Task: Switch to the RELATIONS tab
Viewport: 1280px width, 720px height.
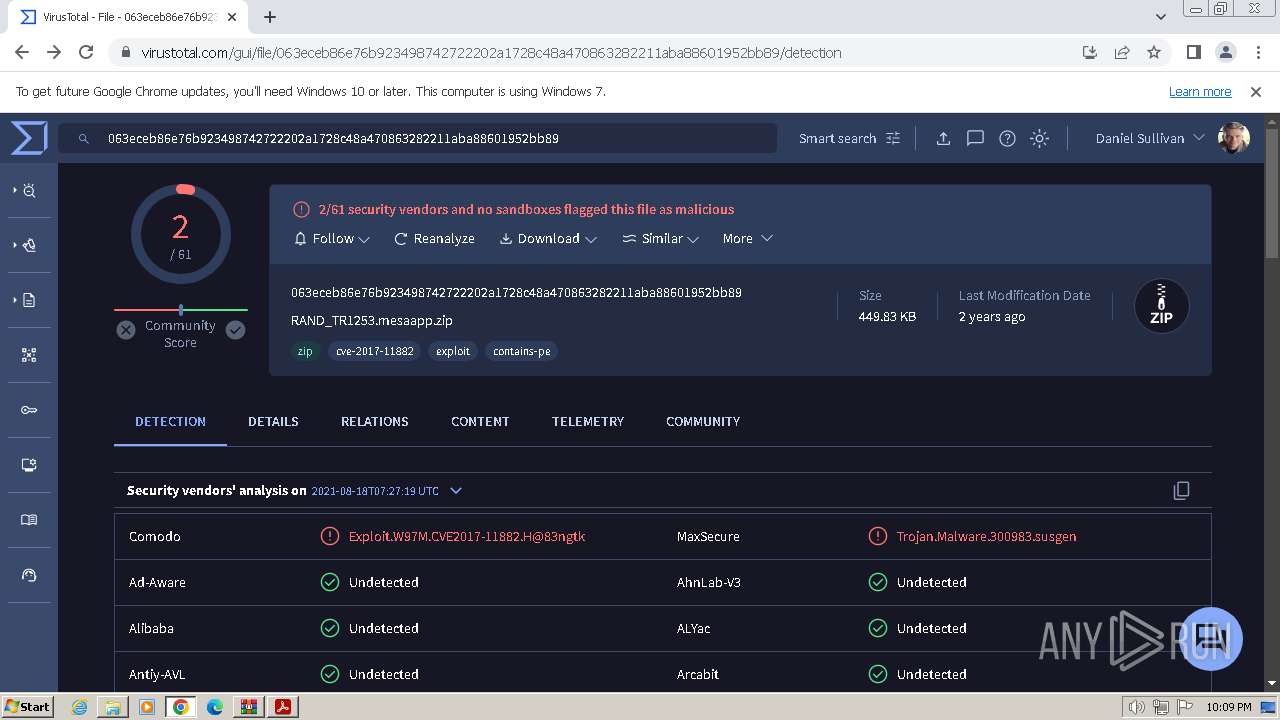Action: click(374, 421)
